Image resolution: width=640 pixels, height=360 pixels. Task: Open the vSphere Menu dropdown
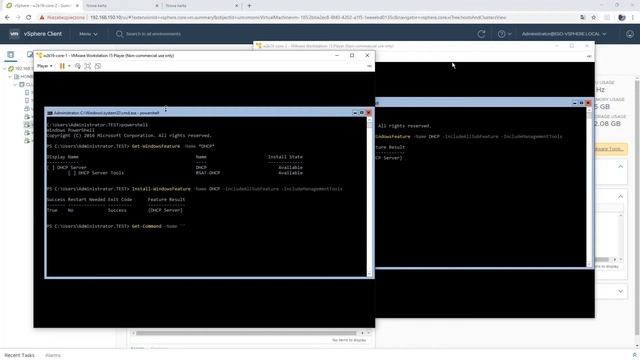tap(88, 34)
